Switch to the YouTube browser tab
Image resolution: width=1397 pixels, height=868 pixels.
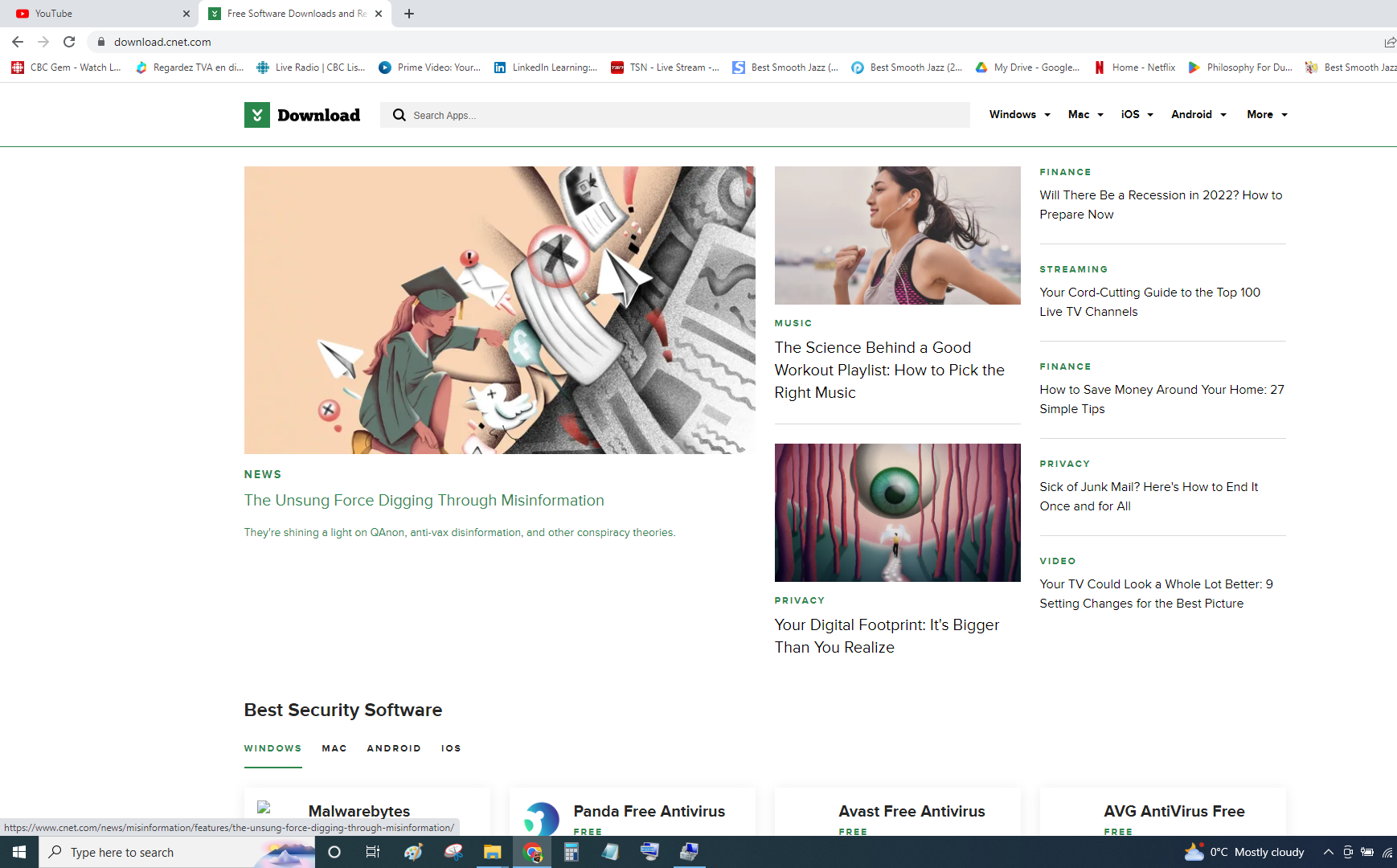[96, 14]
